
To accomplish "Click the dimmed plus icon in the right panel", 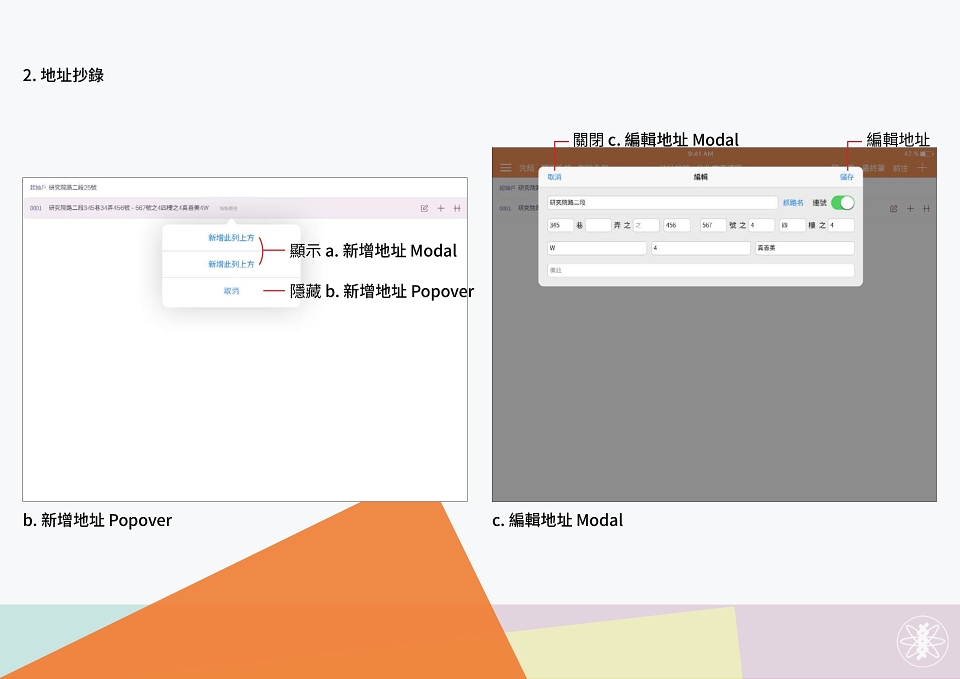I will (x=910, y=209).
